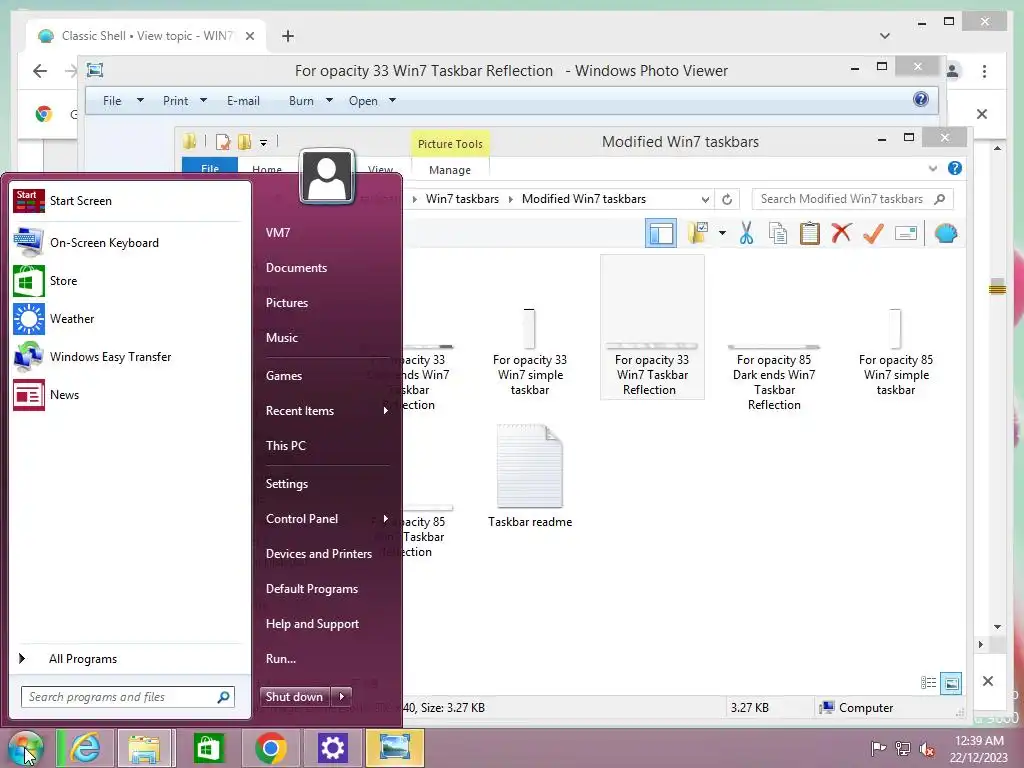Click the Cut scissors icon in Explorer toolbar
1024x768 pixels.
coord(746,233)
